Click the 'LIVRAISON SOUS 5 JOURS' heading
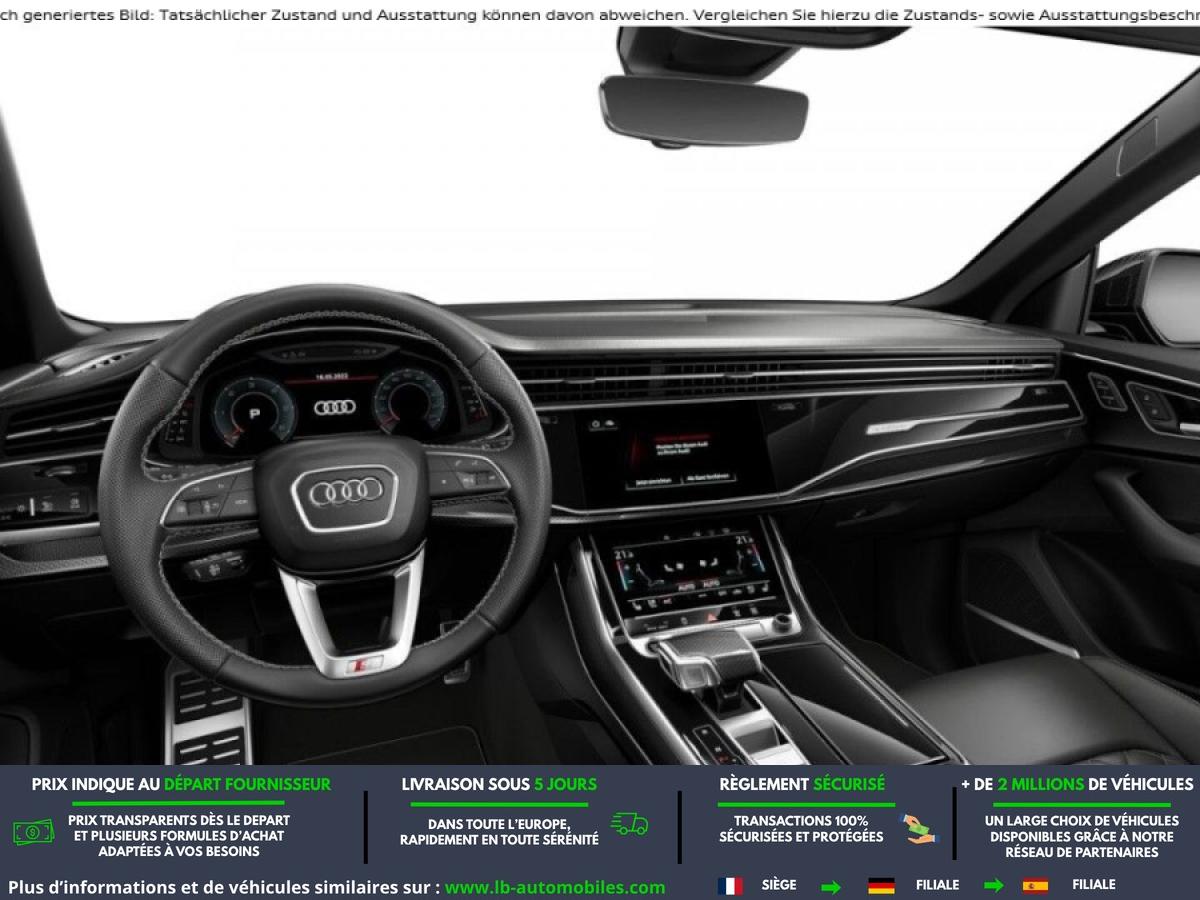The width and height of the screenshot is (1200, 900). pyautogui.click(x=499, y=784)
